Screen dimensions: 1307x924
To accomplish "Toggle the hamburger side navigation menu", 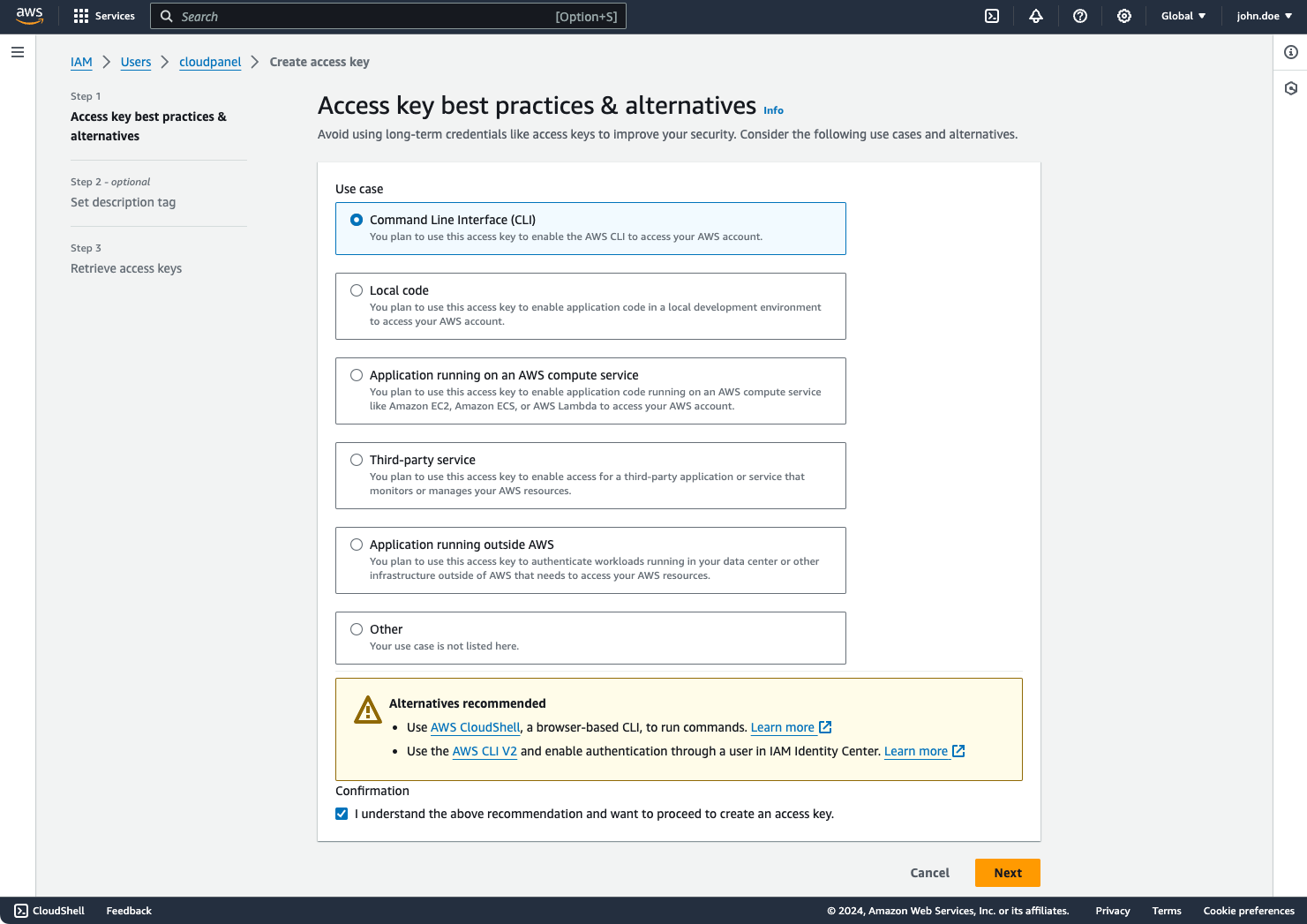I will [x=18, y=52].
